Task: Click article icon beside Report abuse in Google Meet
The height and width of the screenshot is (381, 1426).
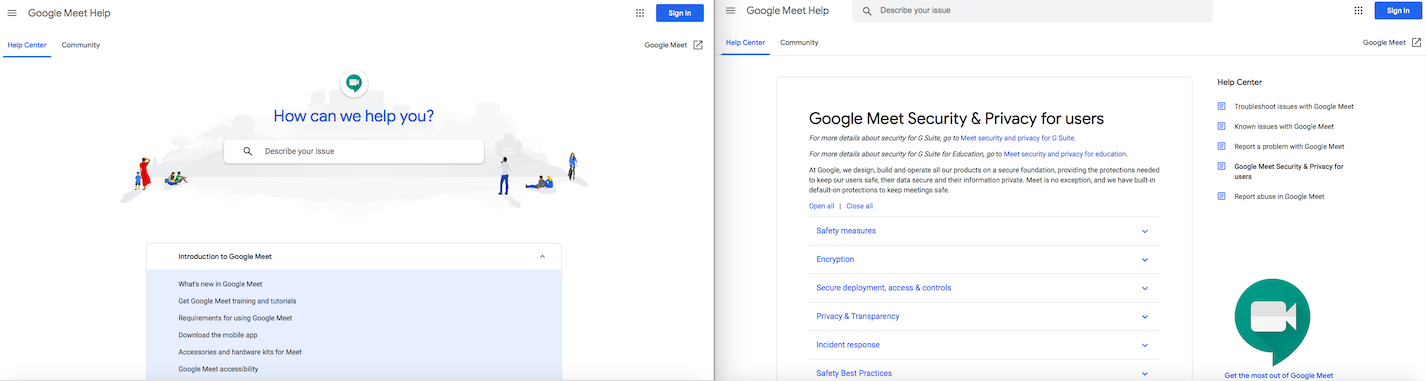Action: (x=1221, y=196)
